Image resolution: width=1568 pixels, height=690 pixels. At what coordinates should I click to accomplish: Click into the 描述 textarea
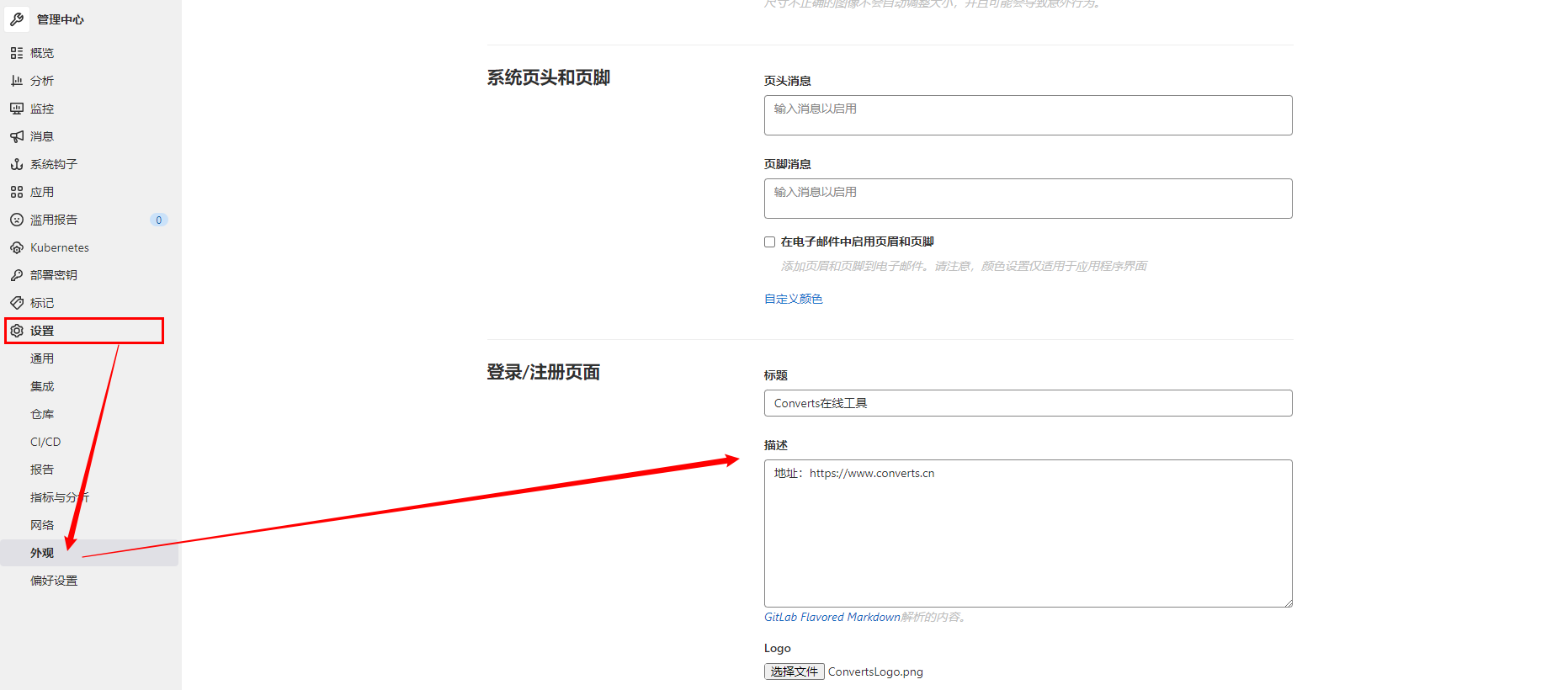click(1028, 533)
